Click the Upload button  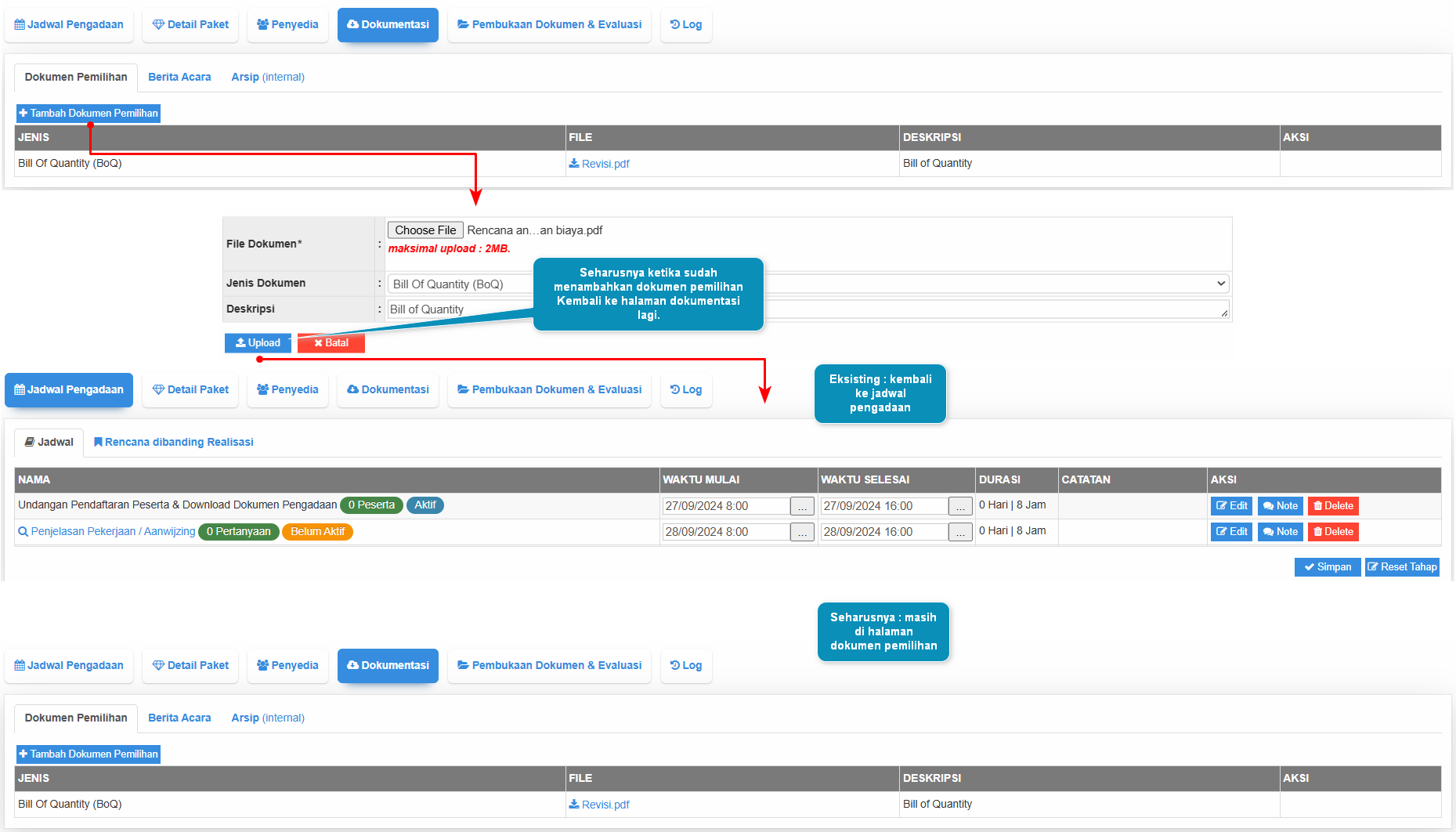pyautogui.click(x=258, y=343)
